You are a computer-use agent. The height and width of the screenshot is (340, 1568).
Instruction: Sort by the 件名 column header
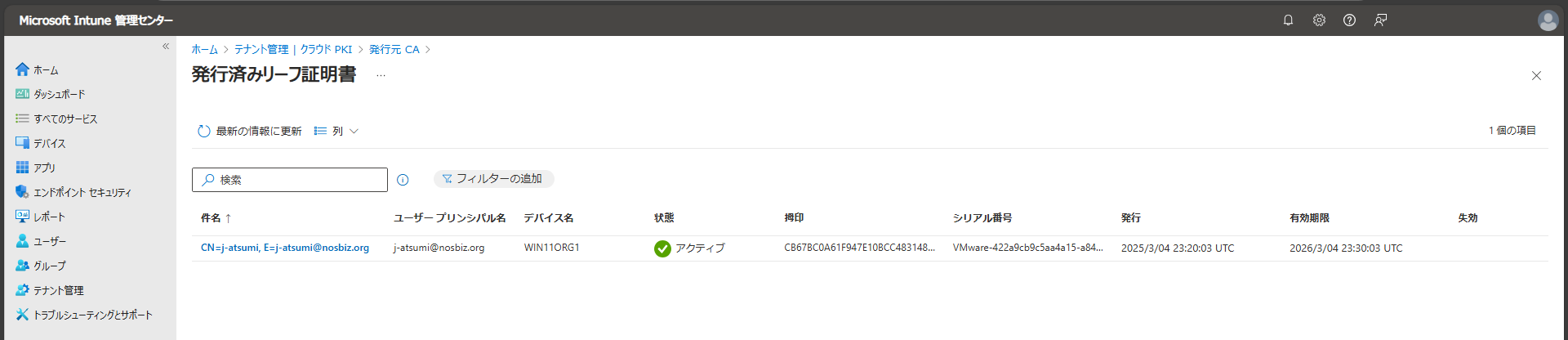(x=212, y=218)
